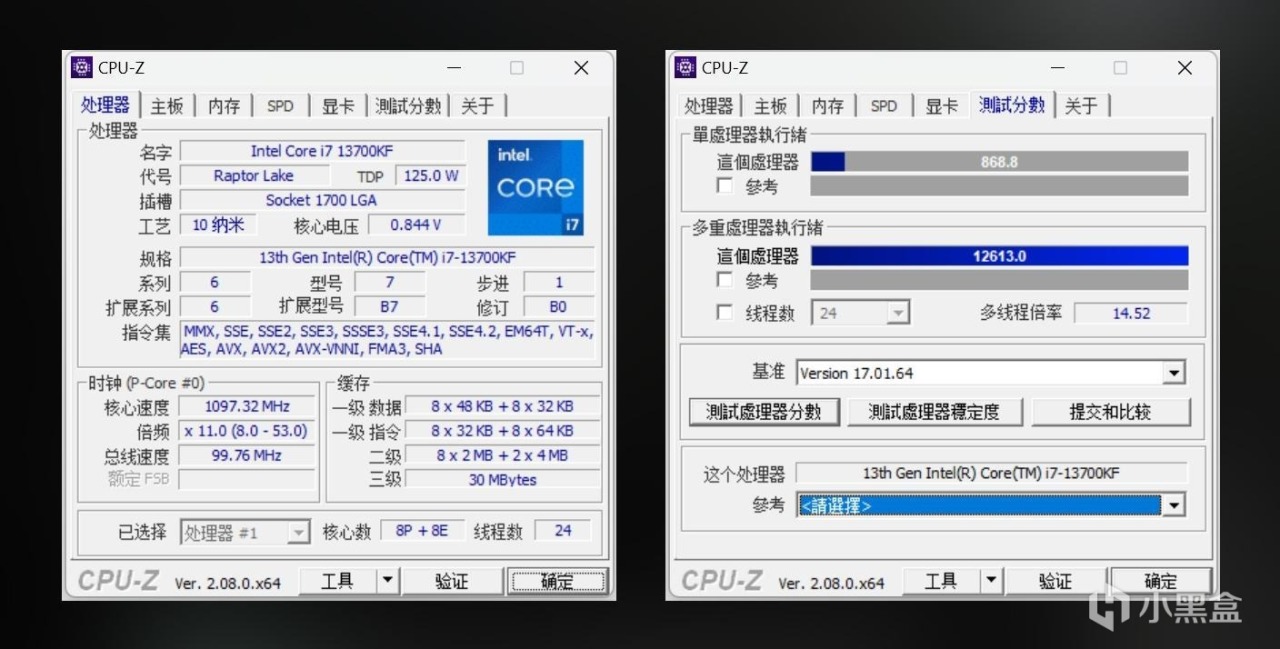The width and height of the screenshot is (1280, 649).
Task: Open 关于 tab in left window
Action: (477, 106)
